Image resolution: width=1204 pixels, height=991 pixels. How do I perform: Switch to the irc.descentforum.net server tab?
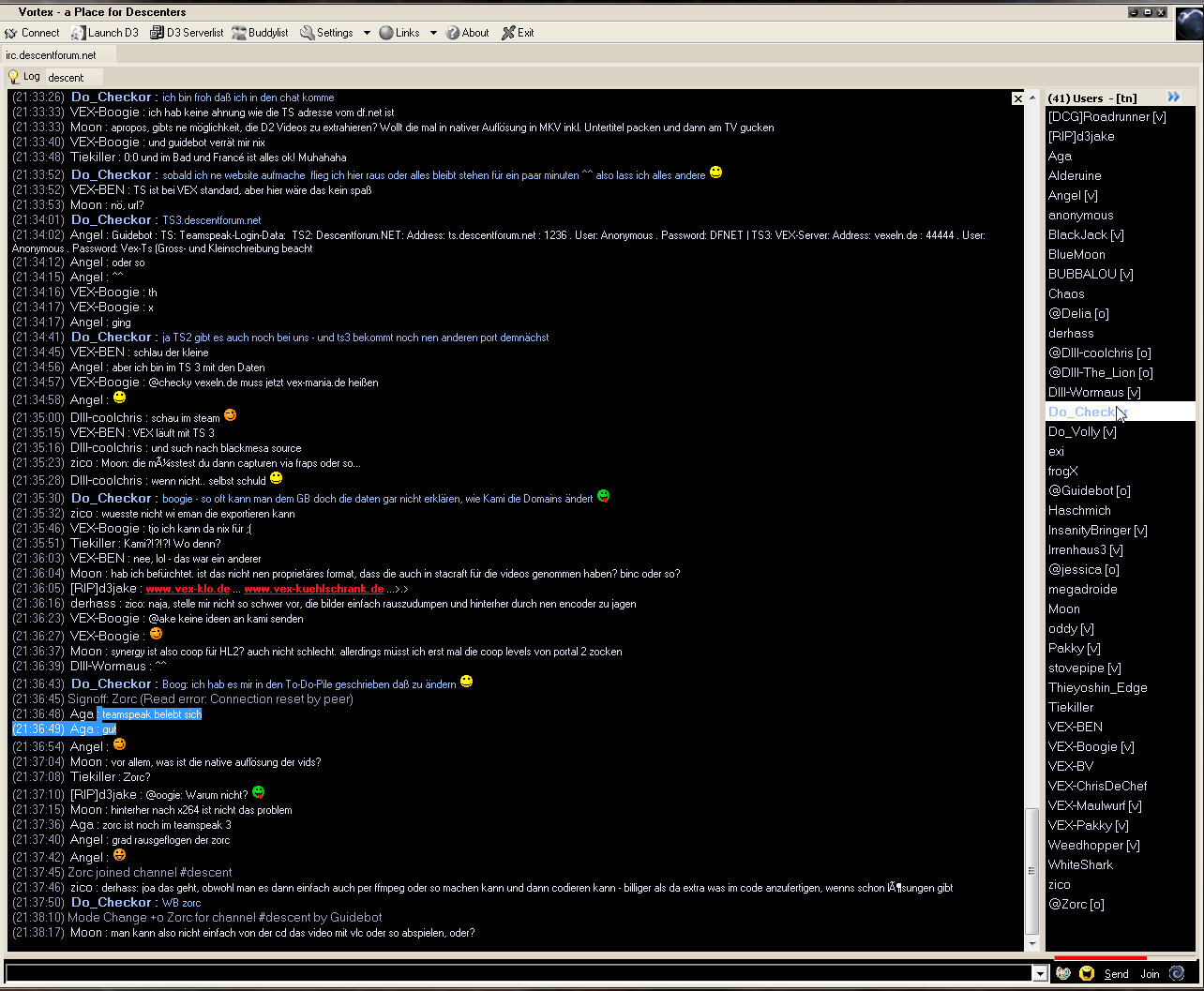(x=52, y=55)
